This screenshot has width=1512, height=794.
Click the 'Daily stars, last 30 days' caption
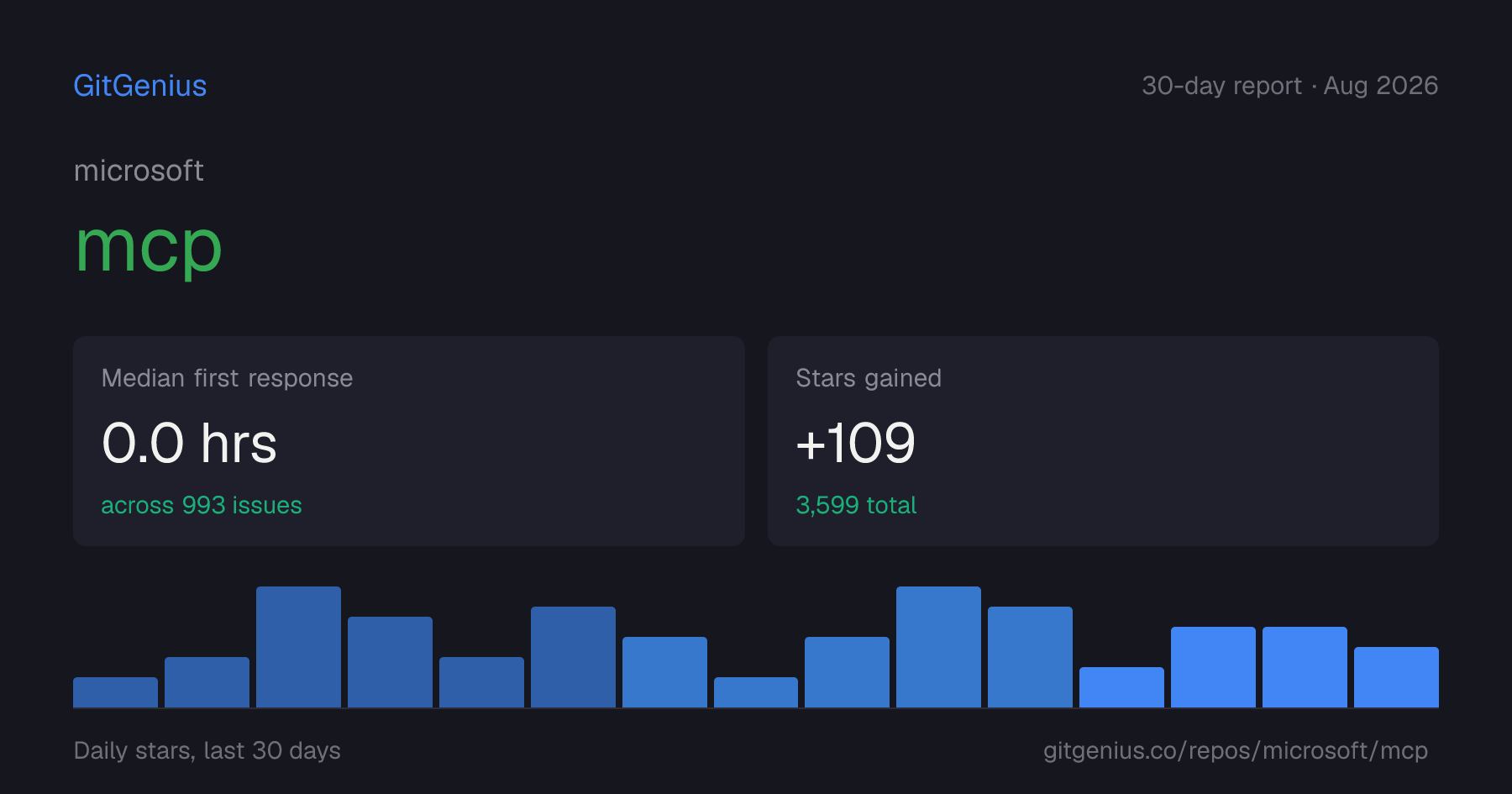(x=207, y=750)
